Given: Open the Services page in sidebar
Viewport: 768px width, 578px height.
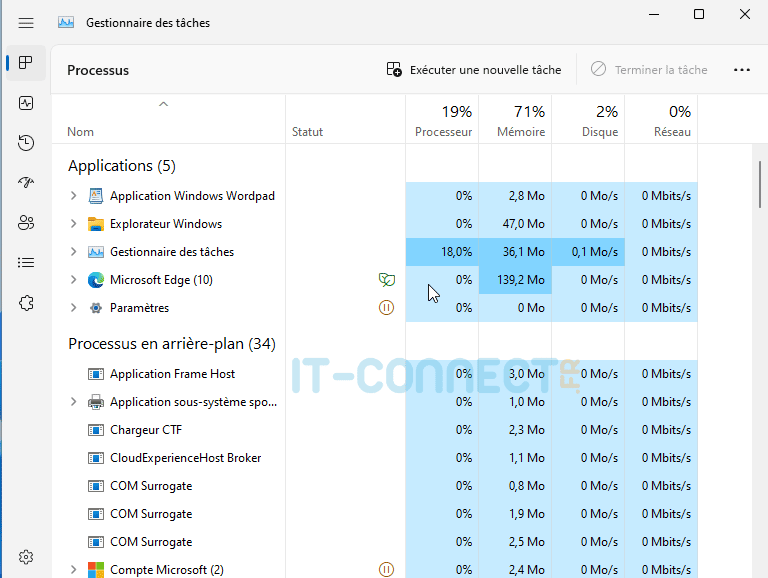Looking at the screenshot, I should pos(26,303).
